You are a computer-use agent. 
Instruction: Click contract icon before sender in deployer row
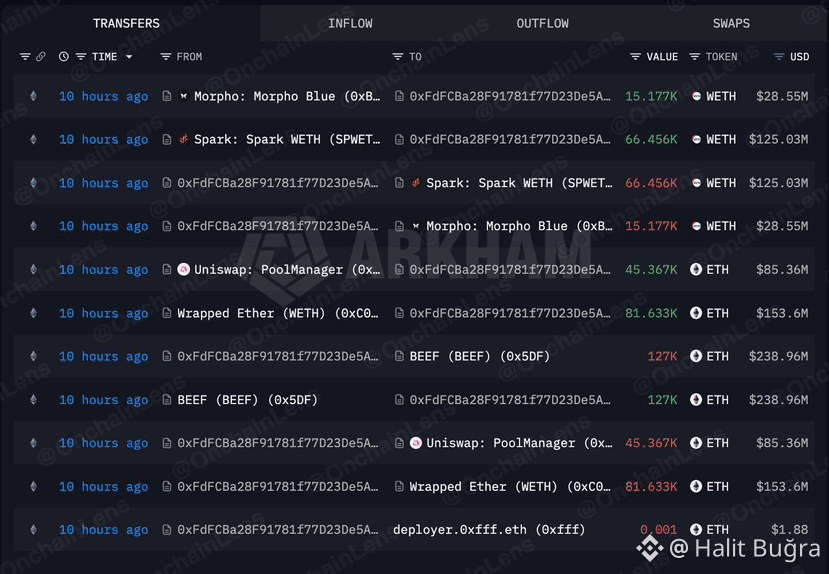(167, 530)
